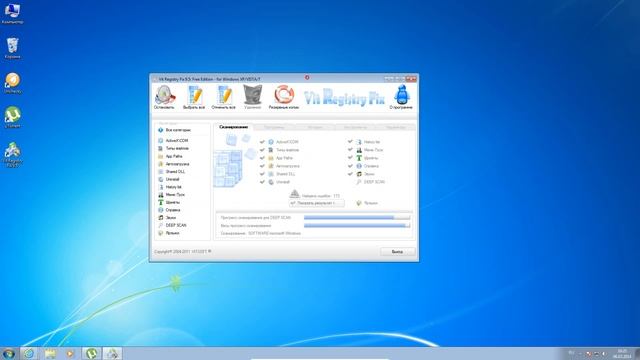Open the Корзина recycle bin desktop icon
Viewport: 640px width, 360px height.
[x=12, y=48]
